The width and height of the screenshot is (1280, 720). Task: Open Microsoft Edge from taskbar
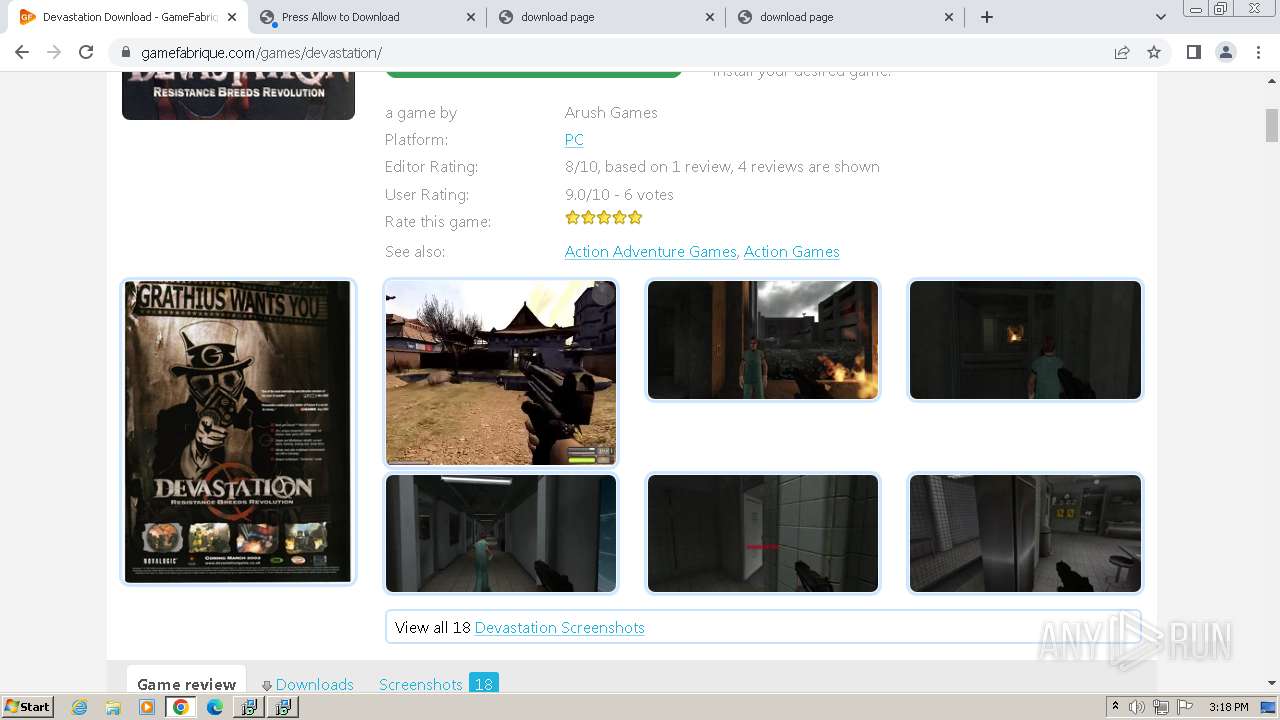tap(215, 707)
